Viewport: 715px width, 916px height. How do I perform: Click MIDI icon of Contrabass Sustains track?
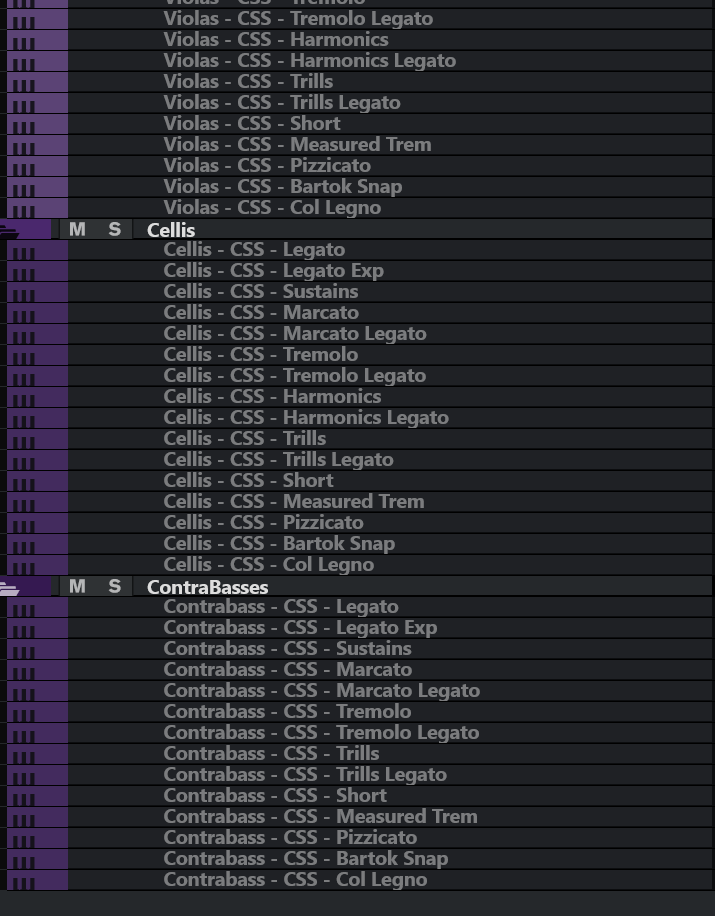tap(22, 650)
